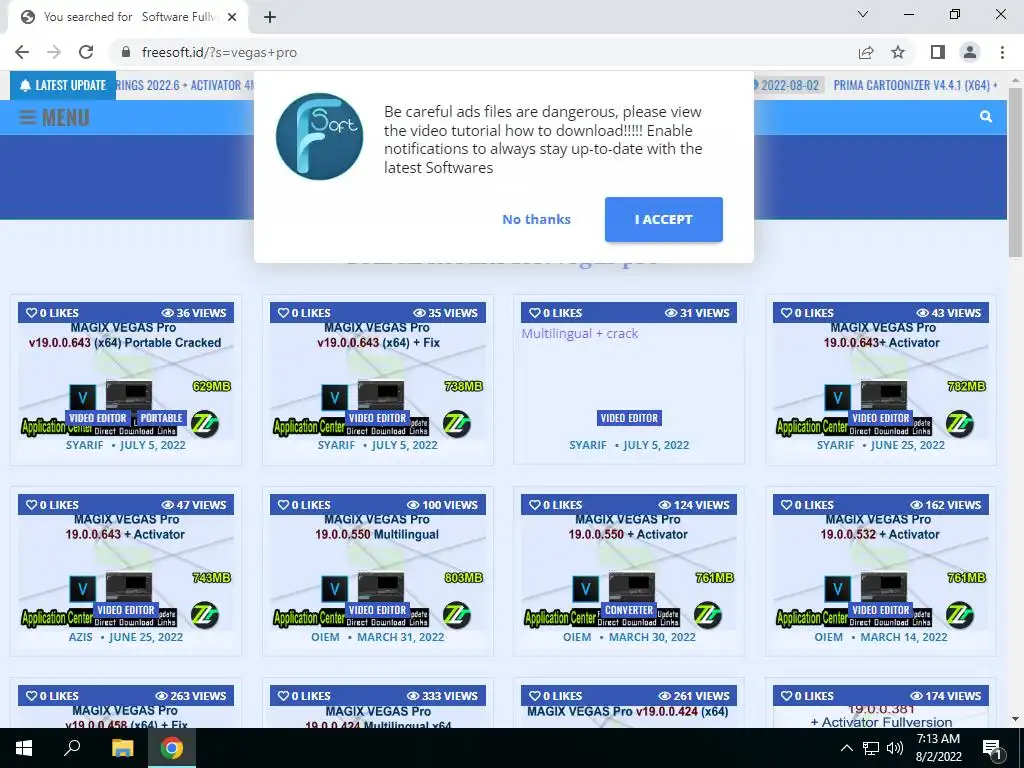This screenshot has width=1024, height=768.
Task: Open the Multilingual + crack link
Action: pos(579,334)
